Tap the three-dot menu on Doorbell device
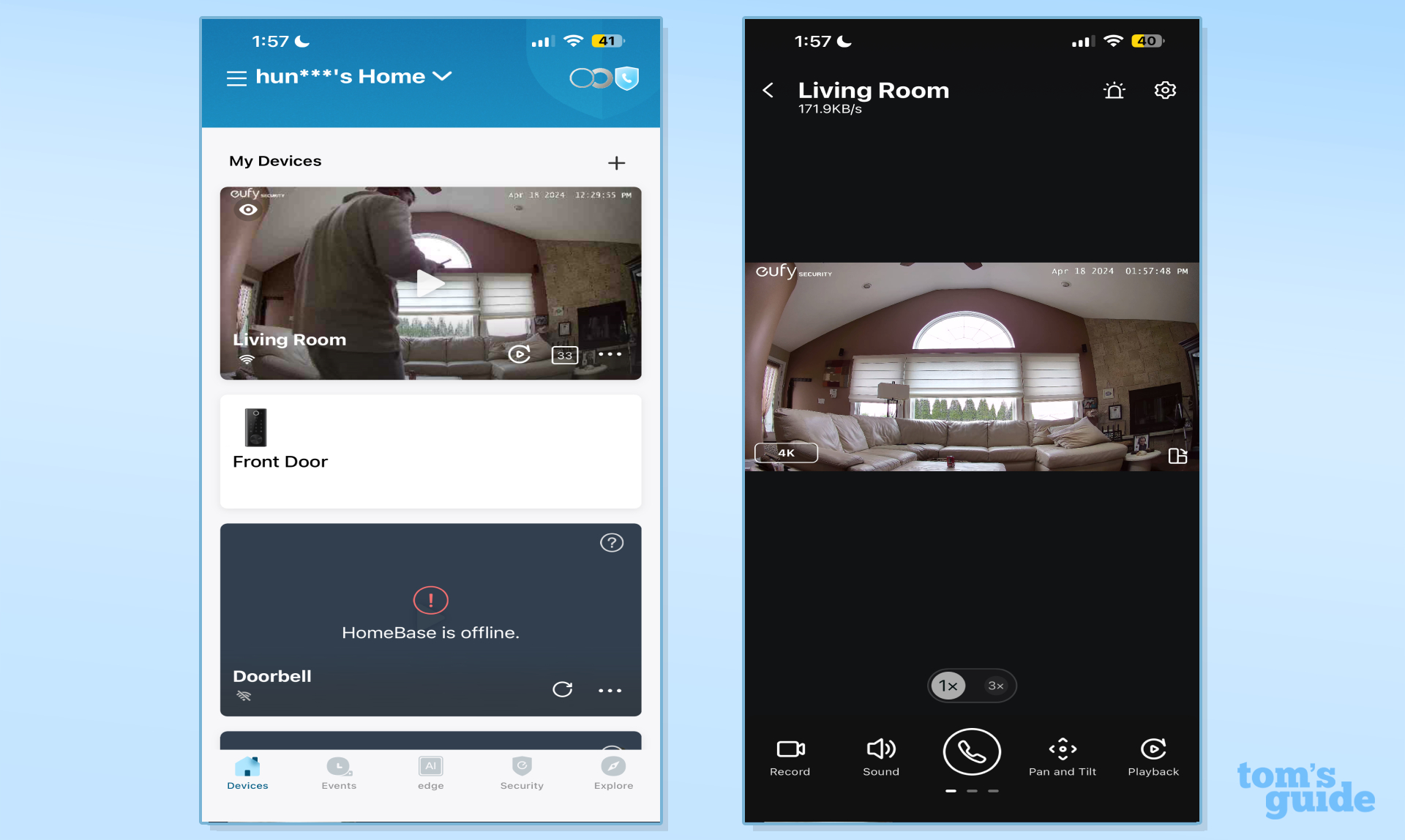 [609, 689]
